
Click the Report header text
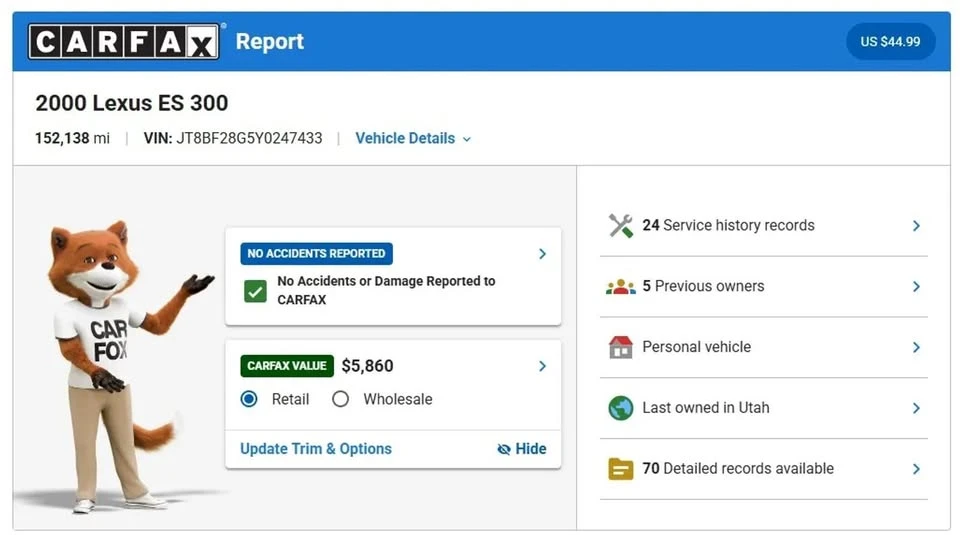(269, 42)
